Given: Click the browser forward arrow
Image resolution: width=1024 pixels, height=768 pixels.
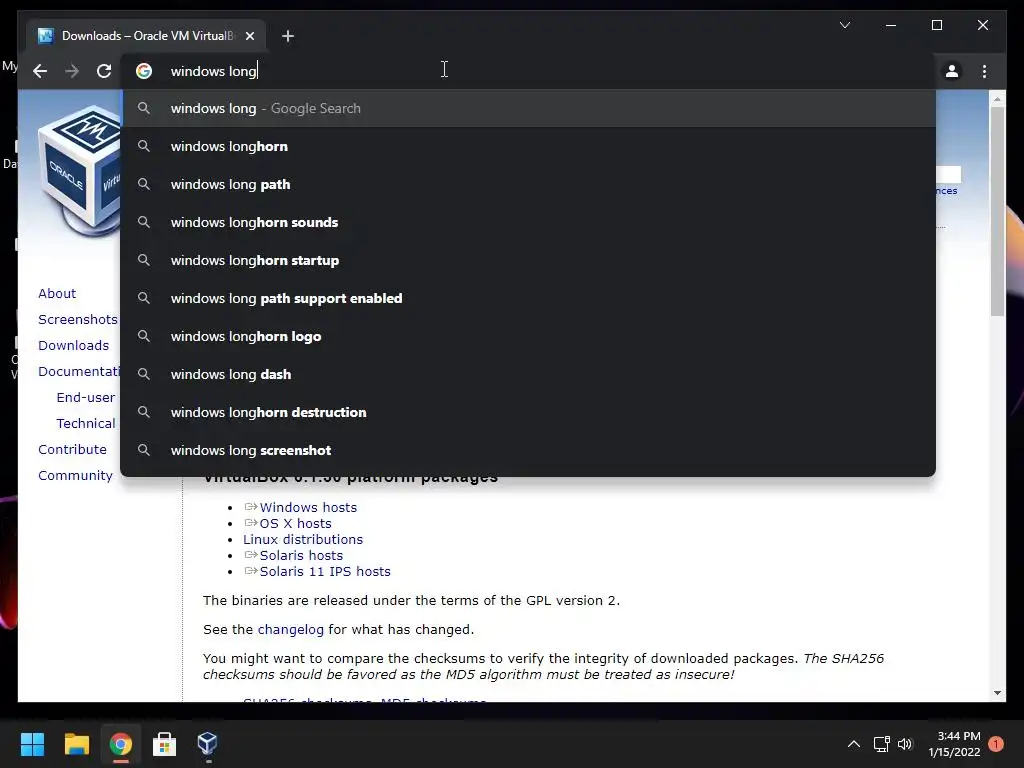Looking at the screenshot, I should coord(72,71).
